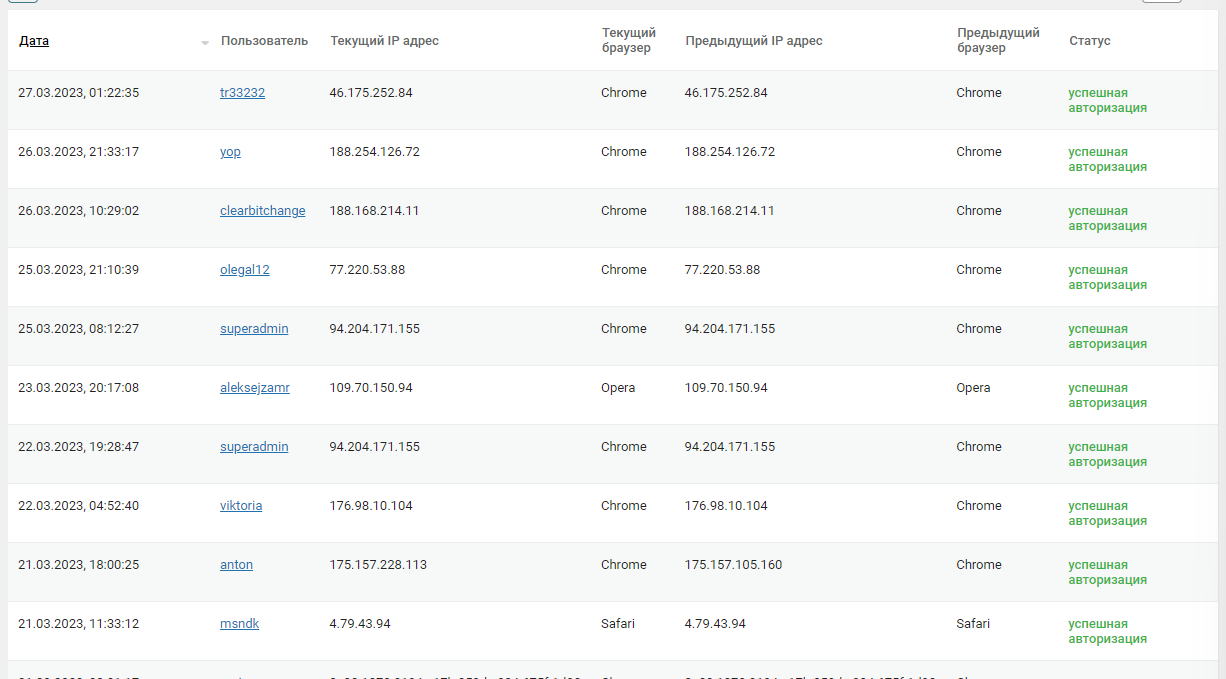Click Opera in the Текущий браузер column
Screen dimensions: 1226x679
click(x=618, y=388)
